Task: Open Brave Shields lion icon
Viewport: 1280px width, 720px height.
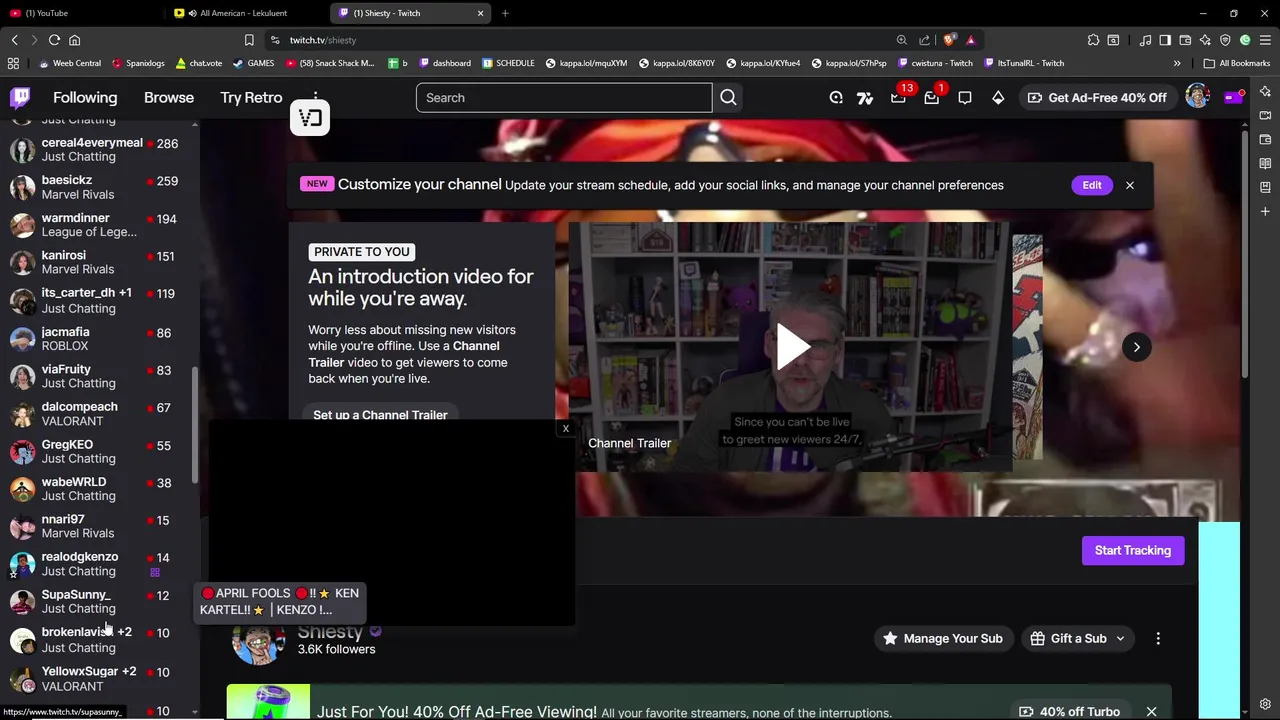Action: point(949,40)
